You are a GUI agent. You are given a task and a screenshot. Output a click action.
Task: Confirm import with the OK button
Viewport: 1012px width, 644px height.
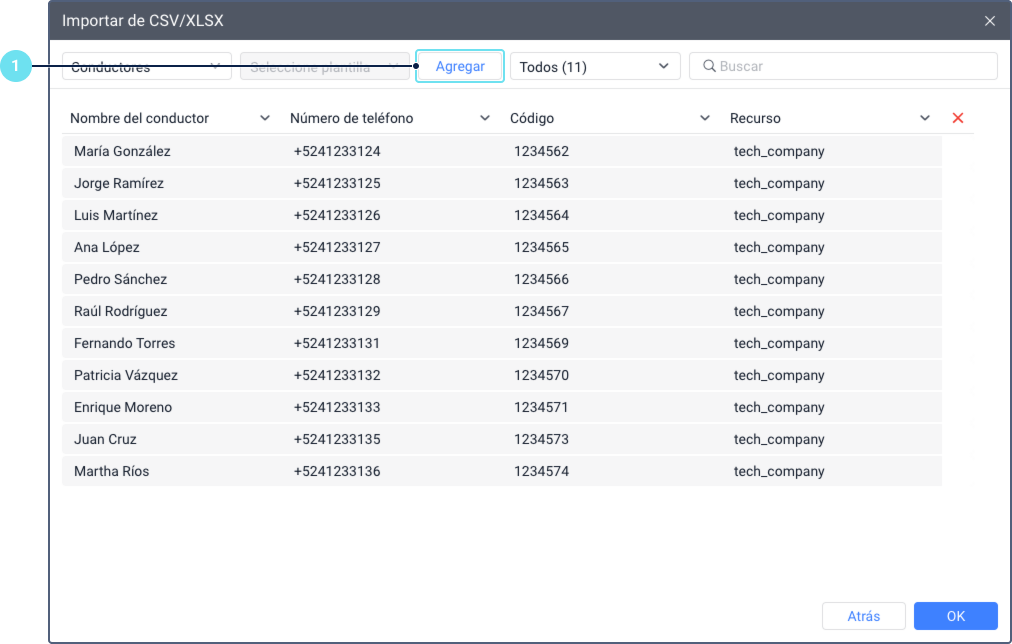(955, 616)
